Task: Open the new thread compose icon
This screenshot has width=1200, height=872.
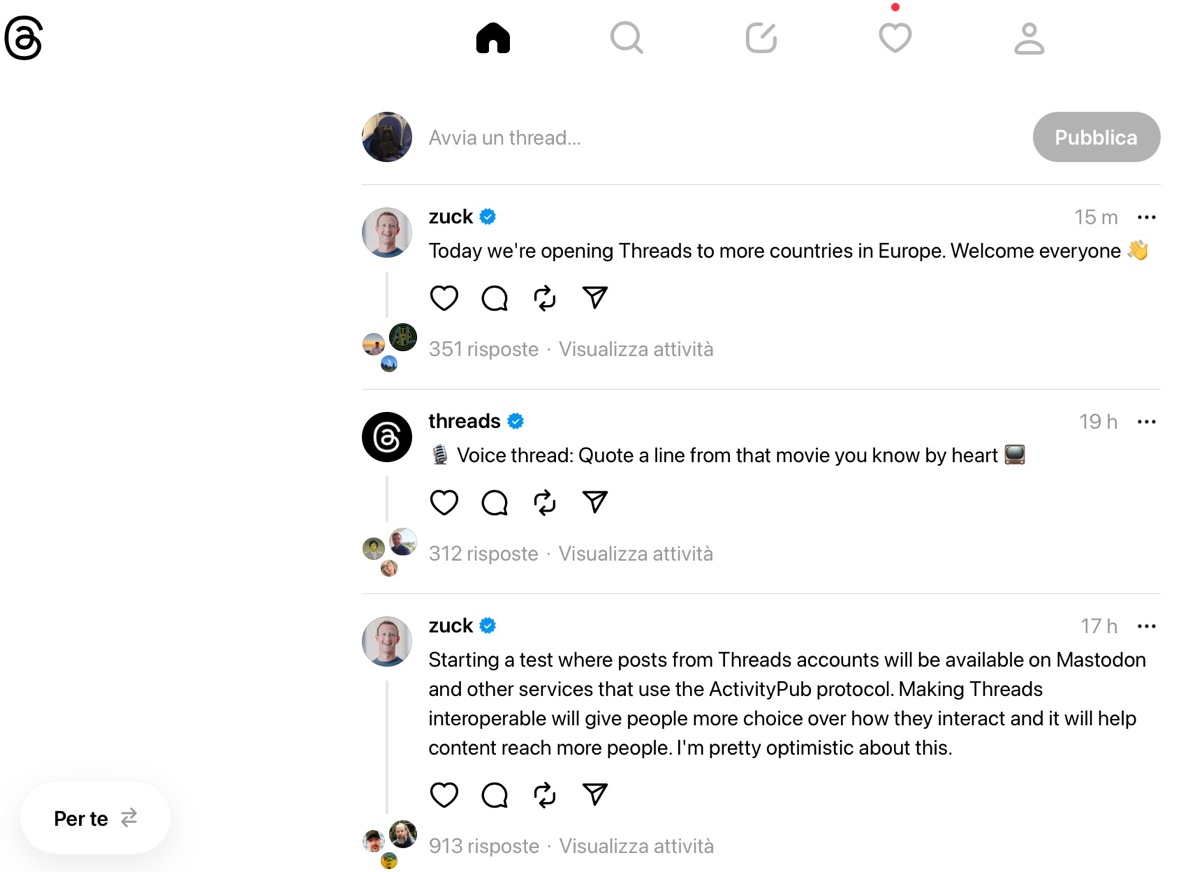Action: coord(761,38)
